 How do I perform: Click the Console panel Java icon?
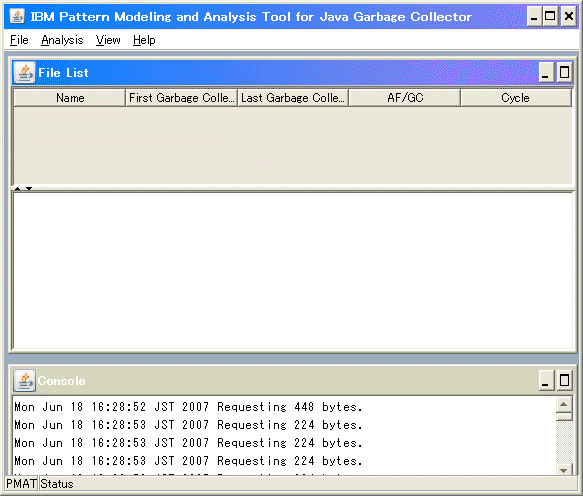pos(25,380)
